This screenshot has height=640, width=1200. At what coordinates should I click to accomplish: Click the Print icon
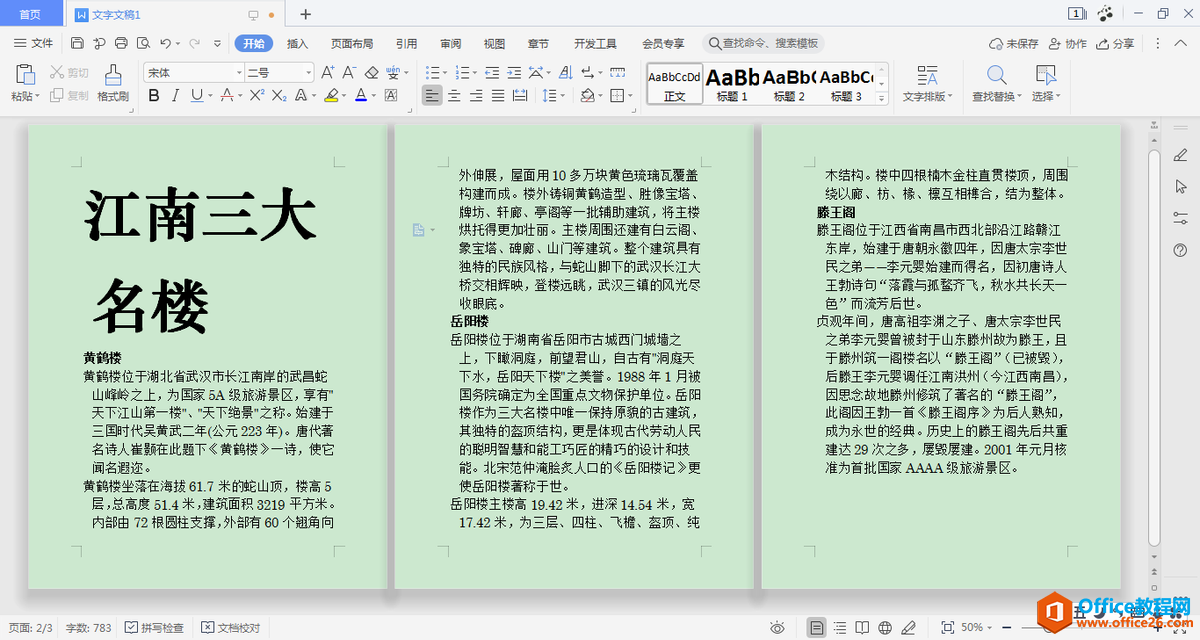pyautogui.click(x=122, y=43)
